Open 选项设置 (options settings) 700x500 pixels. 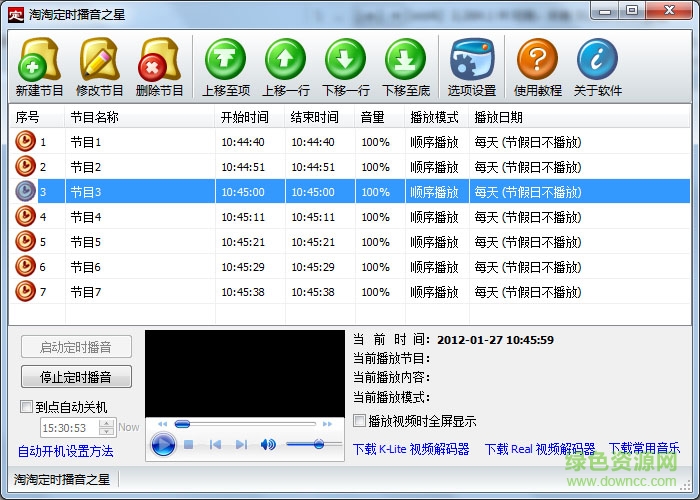pos(471,67)
